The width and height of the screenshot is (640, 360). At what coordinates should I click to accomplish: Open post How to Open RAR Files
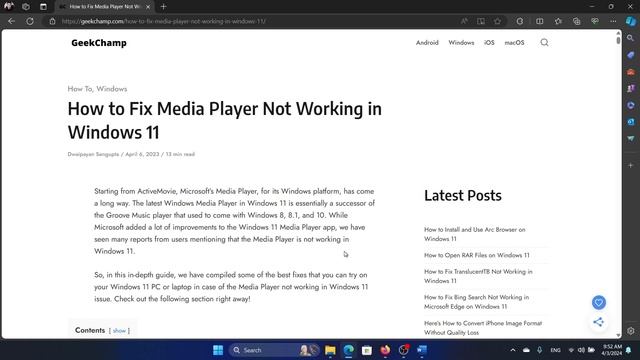(477, 255)
